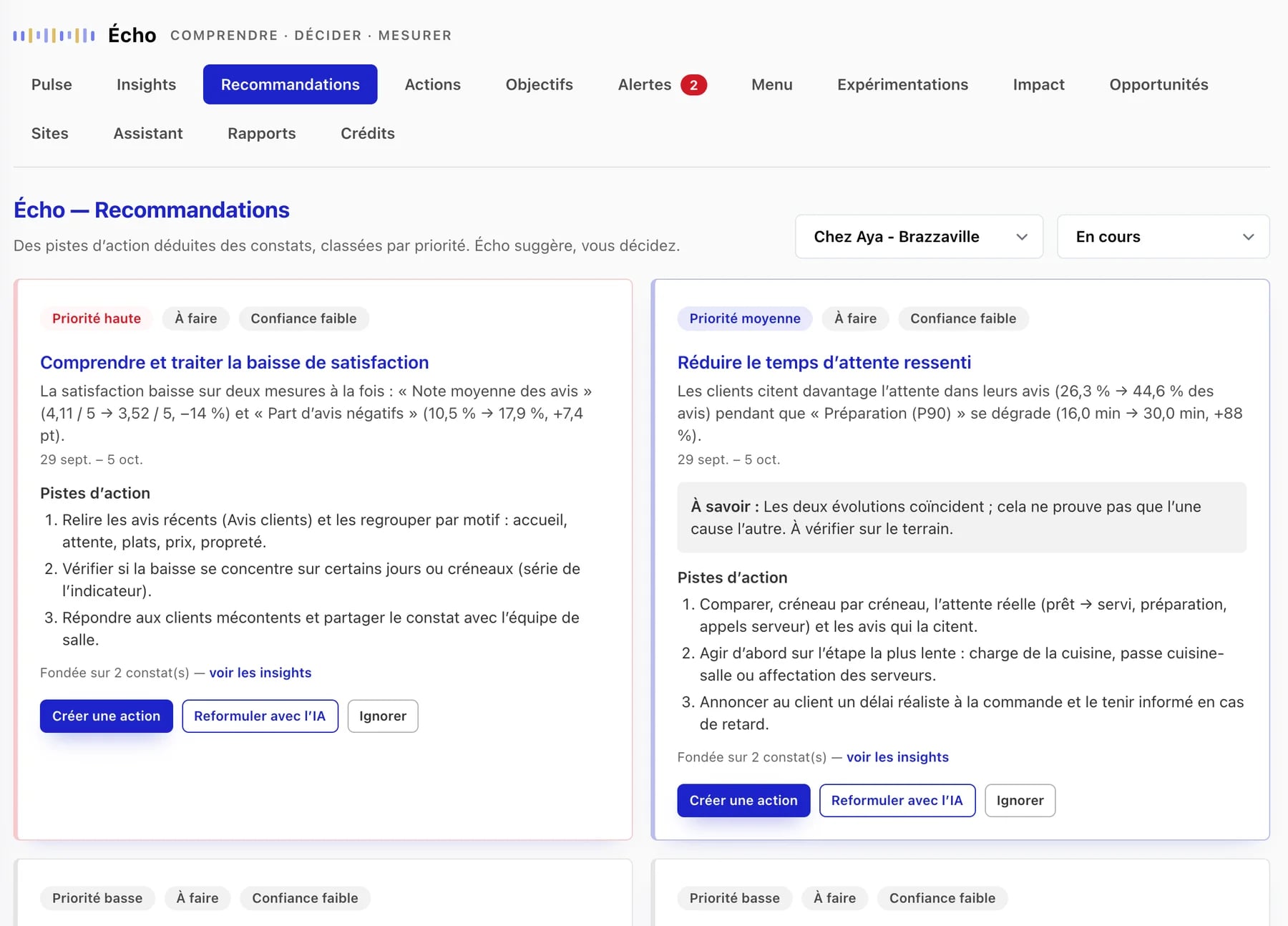
Task: Open the Assistant tab
Action: click(x=148, y=133)
